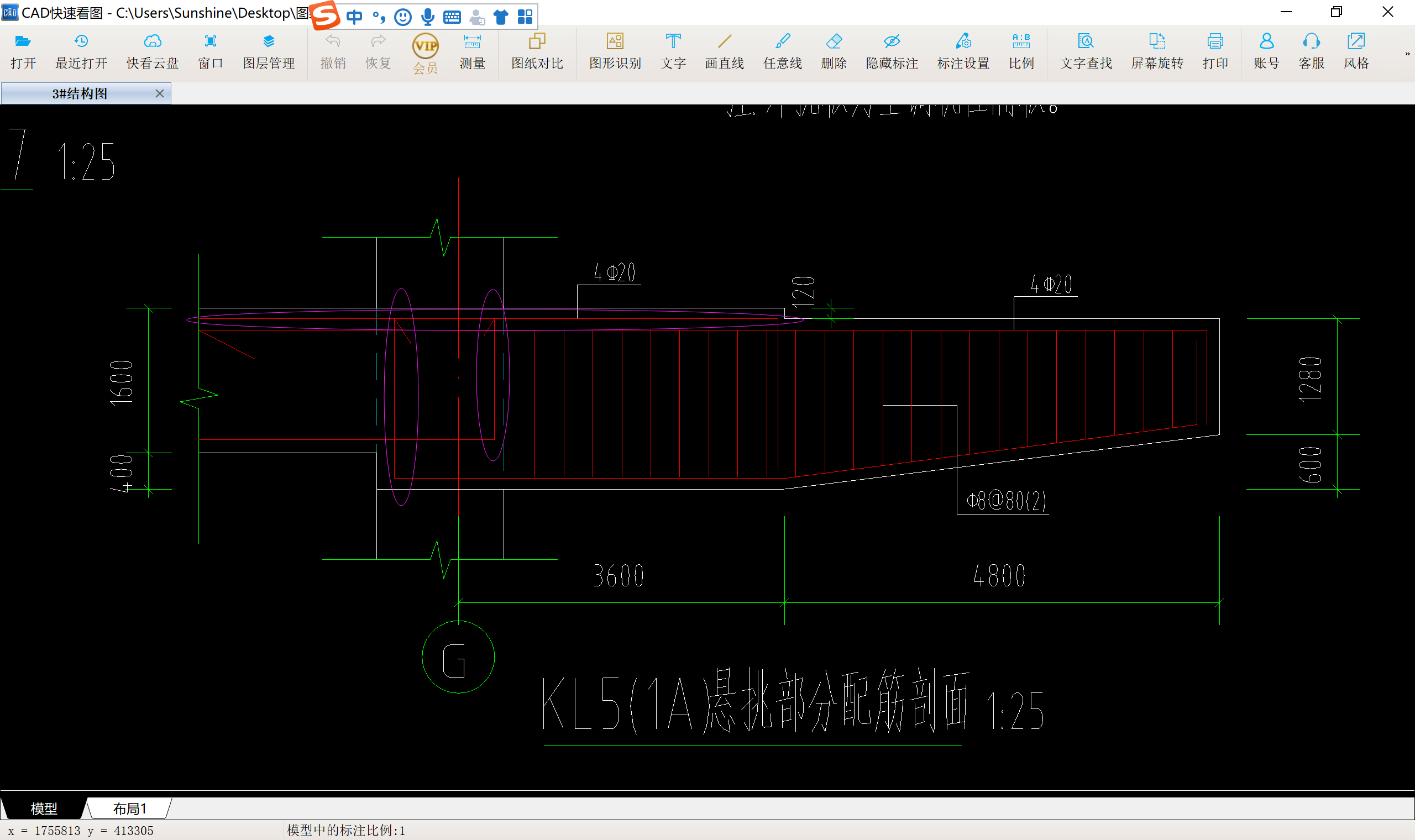Click the Φ8@80(2) stirrup label
The image size is (1415, 840).
coord(1006,500)
